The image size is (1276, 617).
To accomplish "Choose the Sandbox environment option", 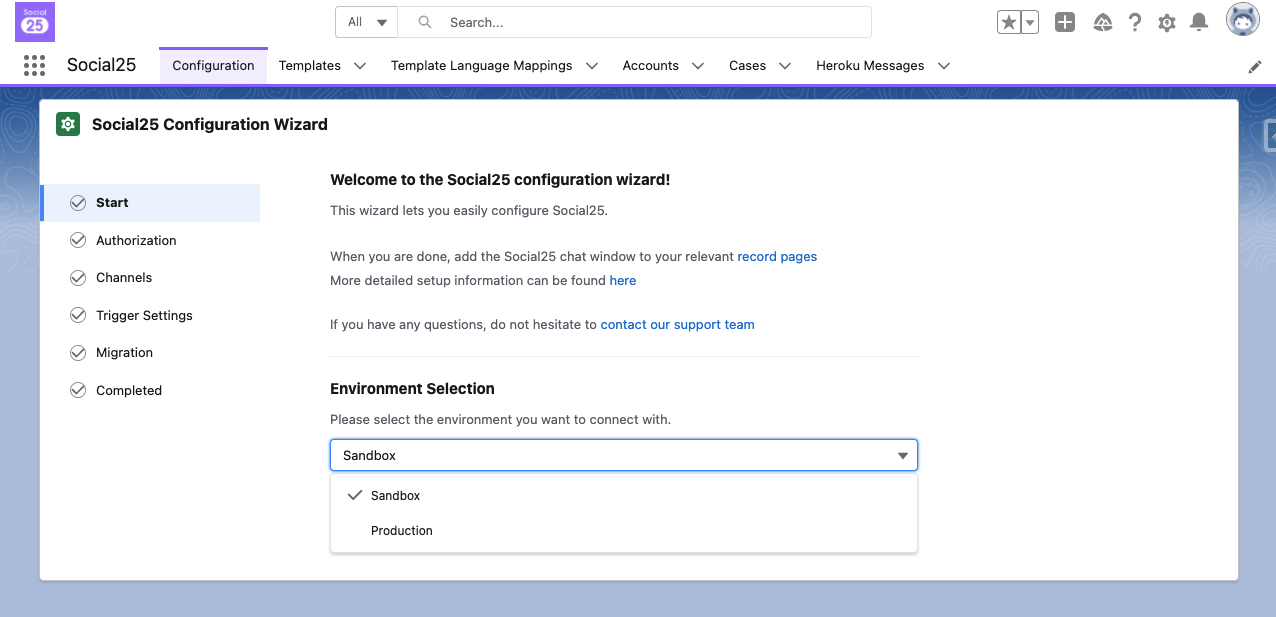I will [395, 496].
